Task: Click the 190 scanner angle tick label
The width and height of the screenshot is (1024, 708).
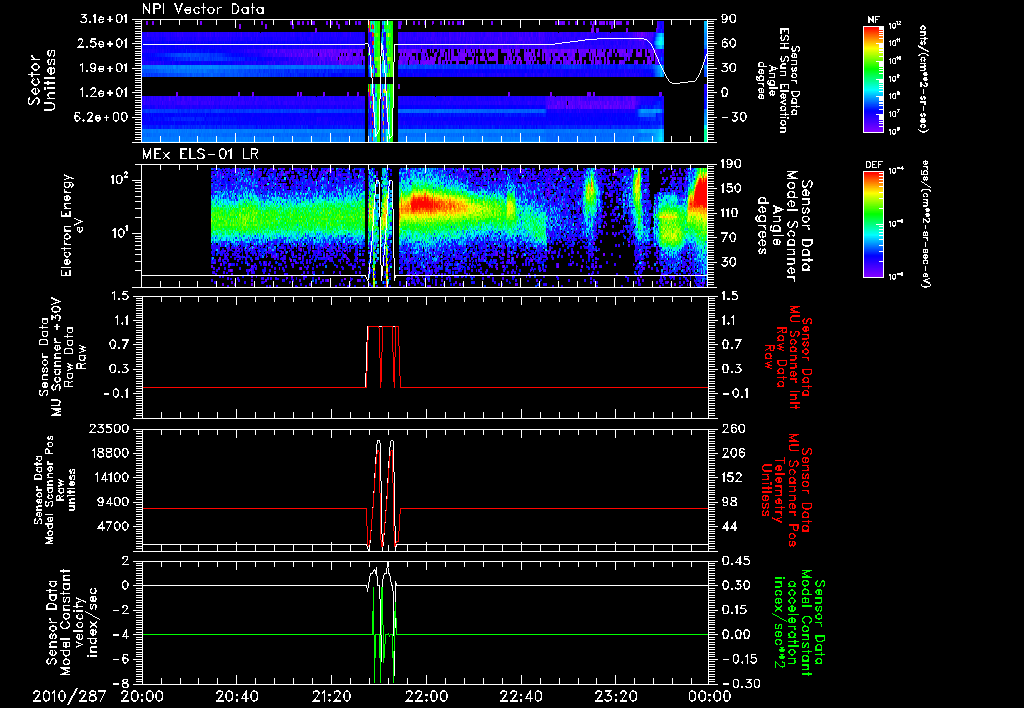Action: (733, 164)
